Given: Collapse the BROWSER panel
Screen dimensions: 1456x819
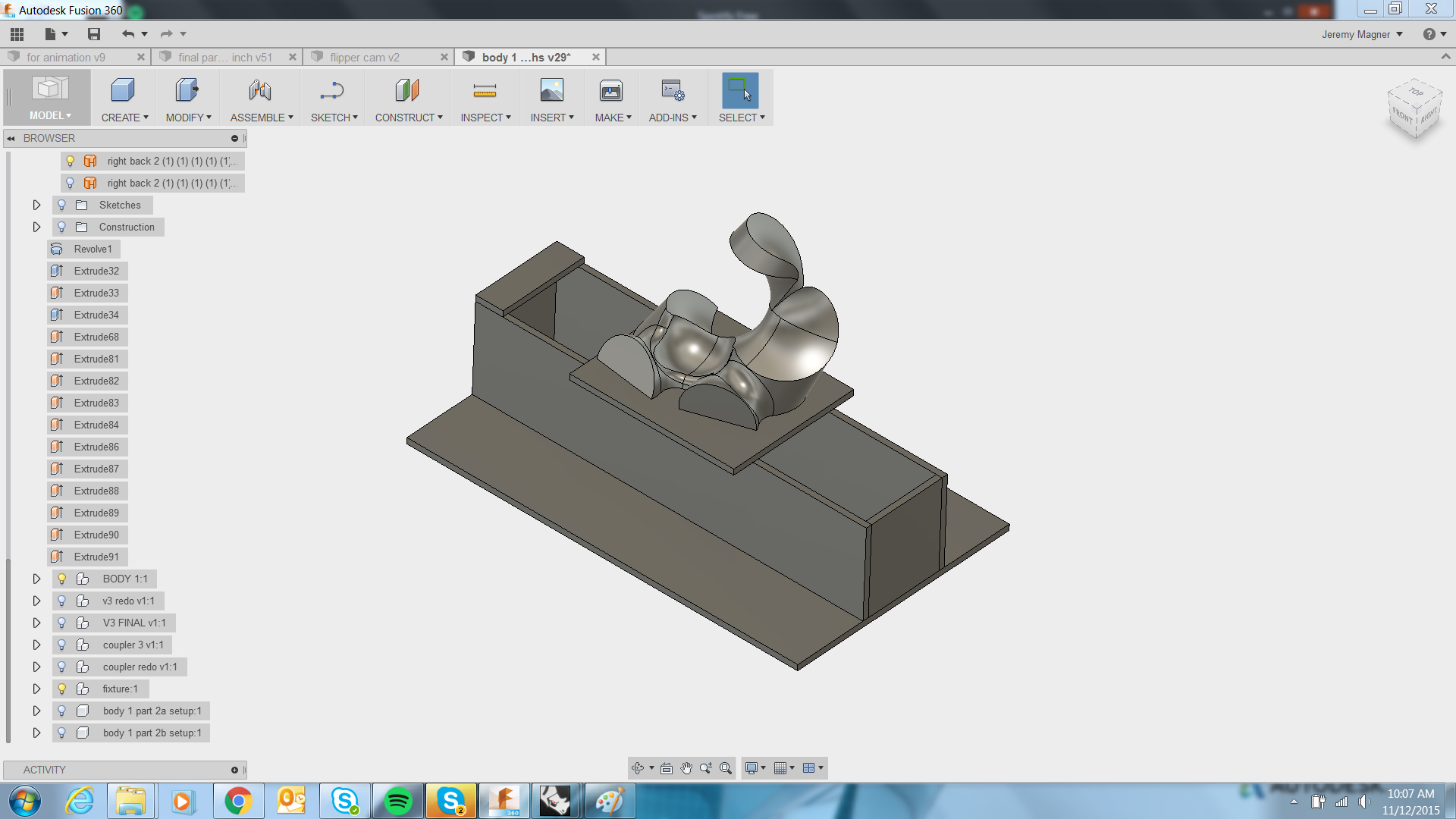Looking at the screenshot, I should [11, 138].
